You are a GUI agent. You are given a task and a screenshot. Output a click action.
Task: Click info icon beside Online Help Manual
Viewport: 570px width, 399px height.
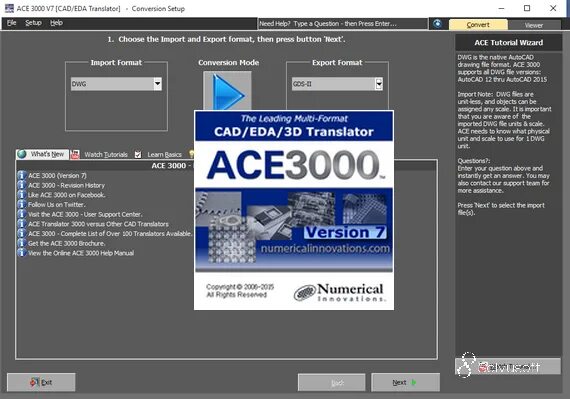coord(21,253)
